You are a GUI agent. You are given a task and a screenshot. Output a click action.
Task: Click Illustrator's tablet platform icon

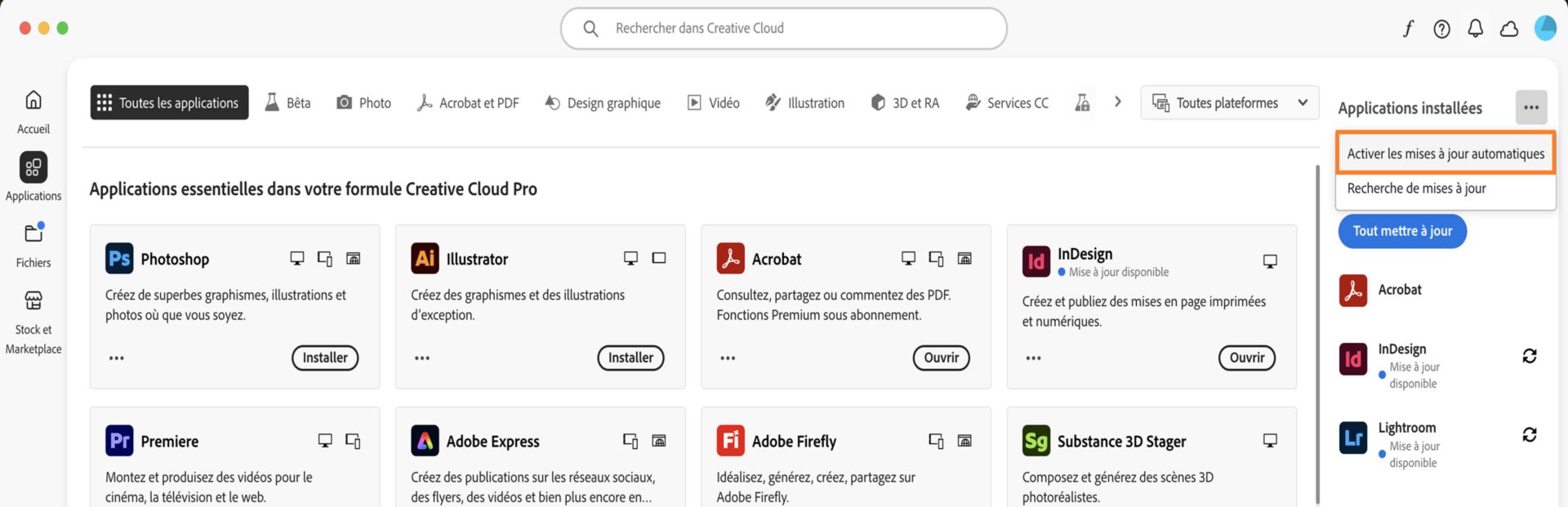click(659, 258)
